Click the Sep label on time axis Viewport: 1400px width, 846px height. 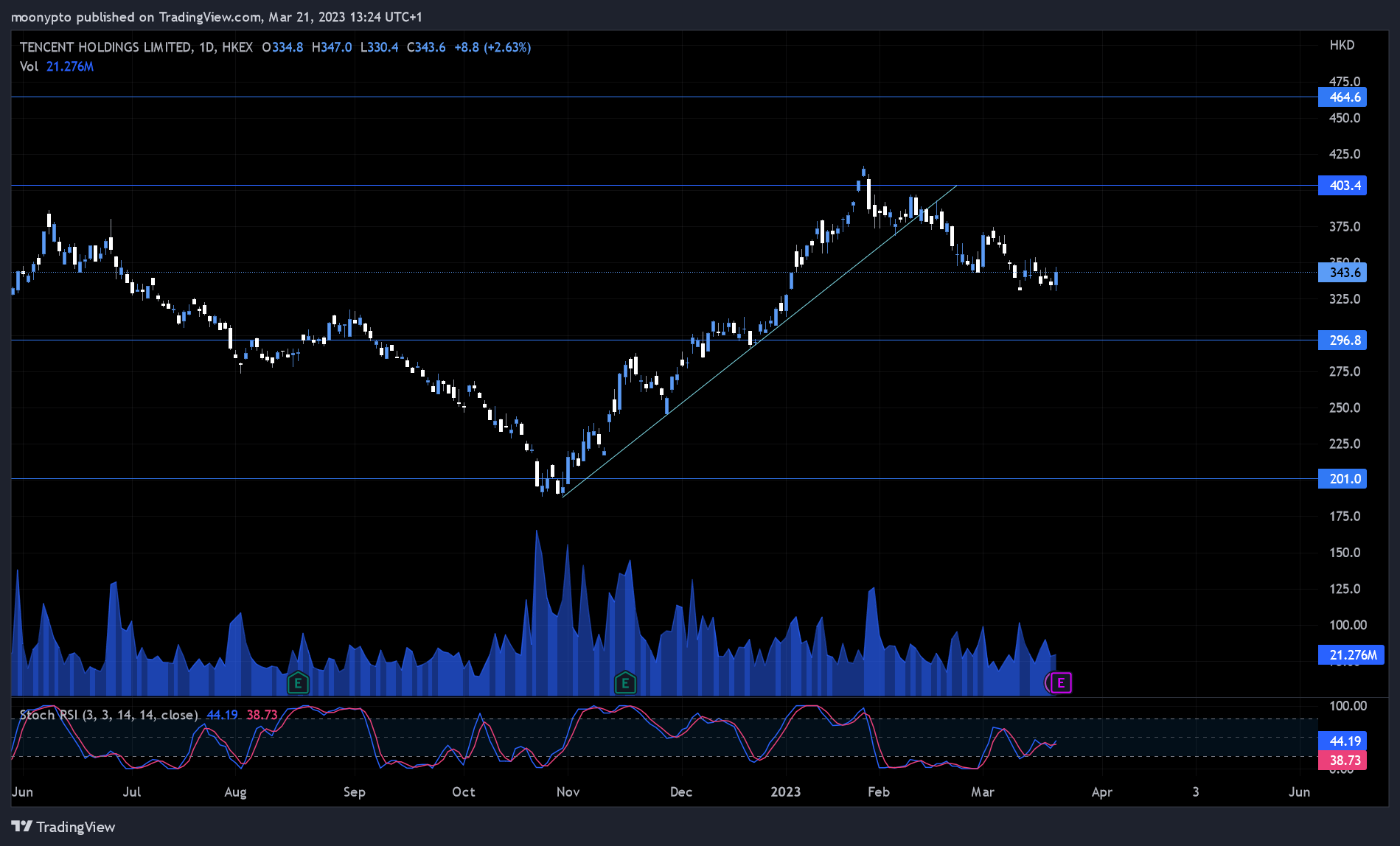(x=354, y=792)
